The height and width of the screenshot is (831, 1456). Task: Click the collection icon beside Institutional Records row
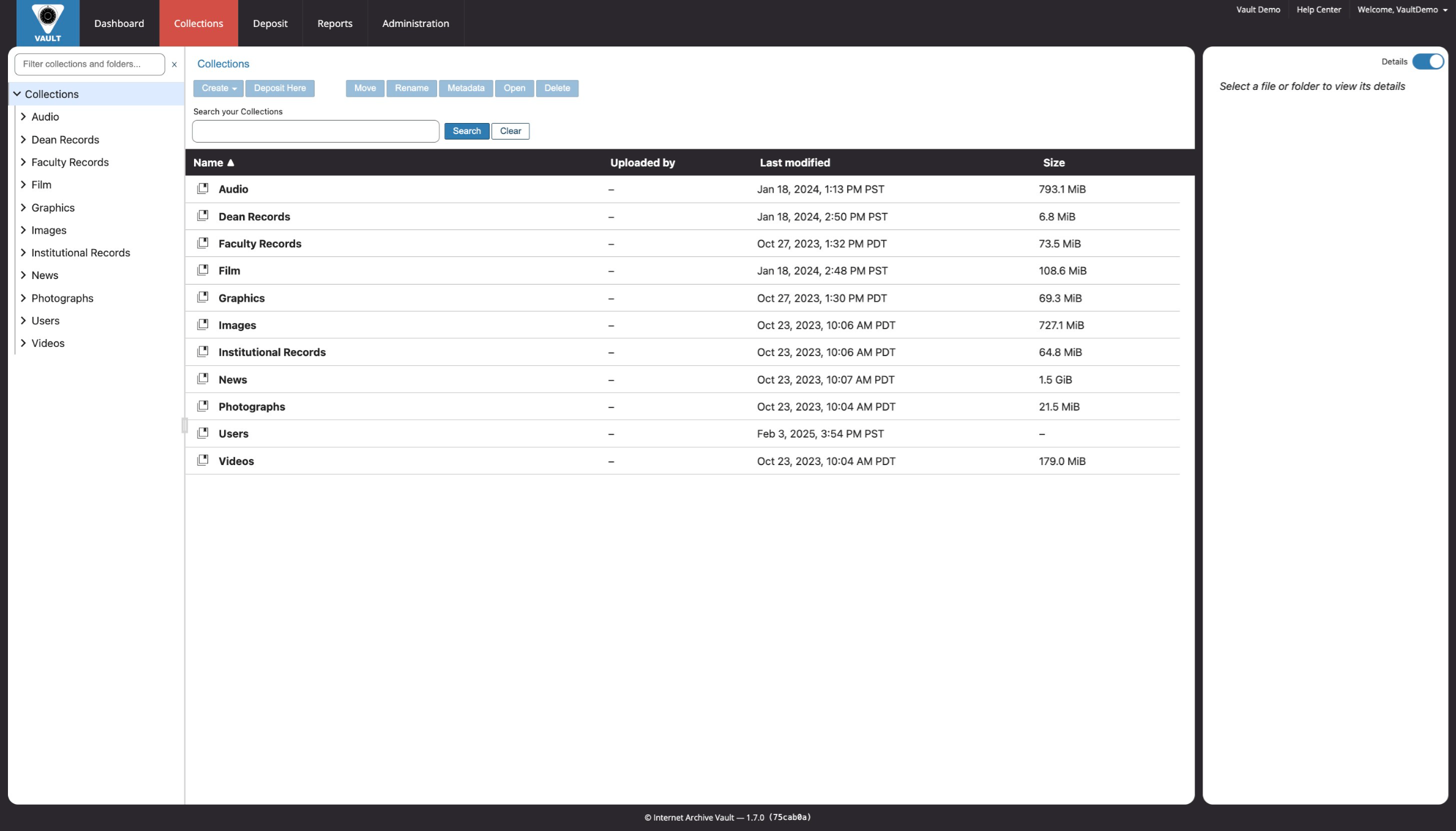203,351
